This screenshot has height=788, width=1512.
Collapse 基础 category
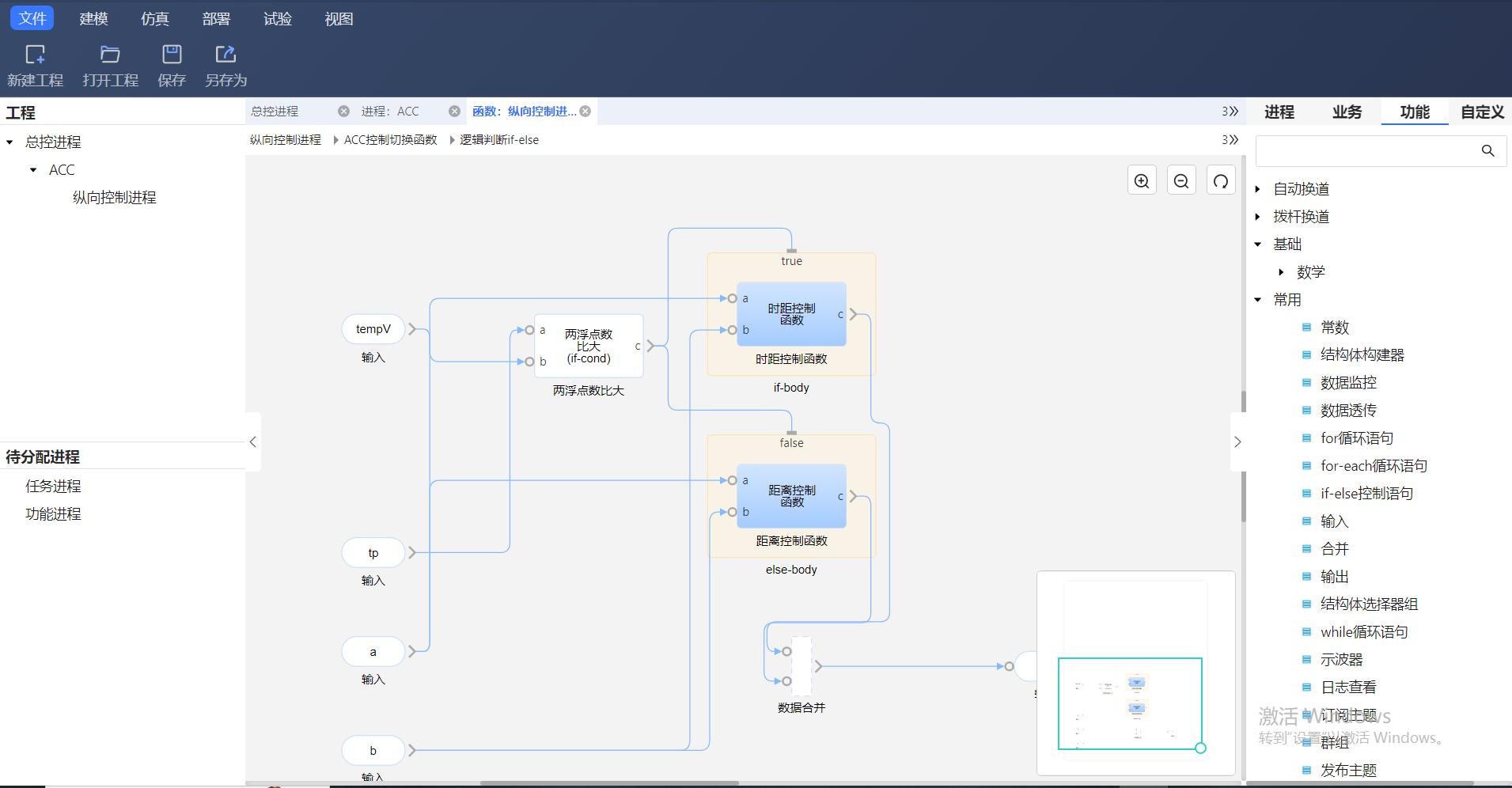pos(1257,244)
